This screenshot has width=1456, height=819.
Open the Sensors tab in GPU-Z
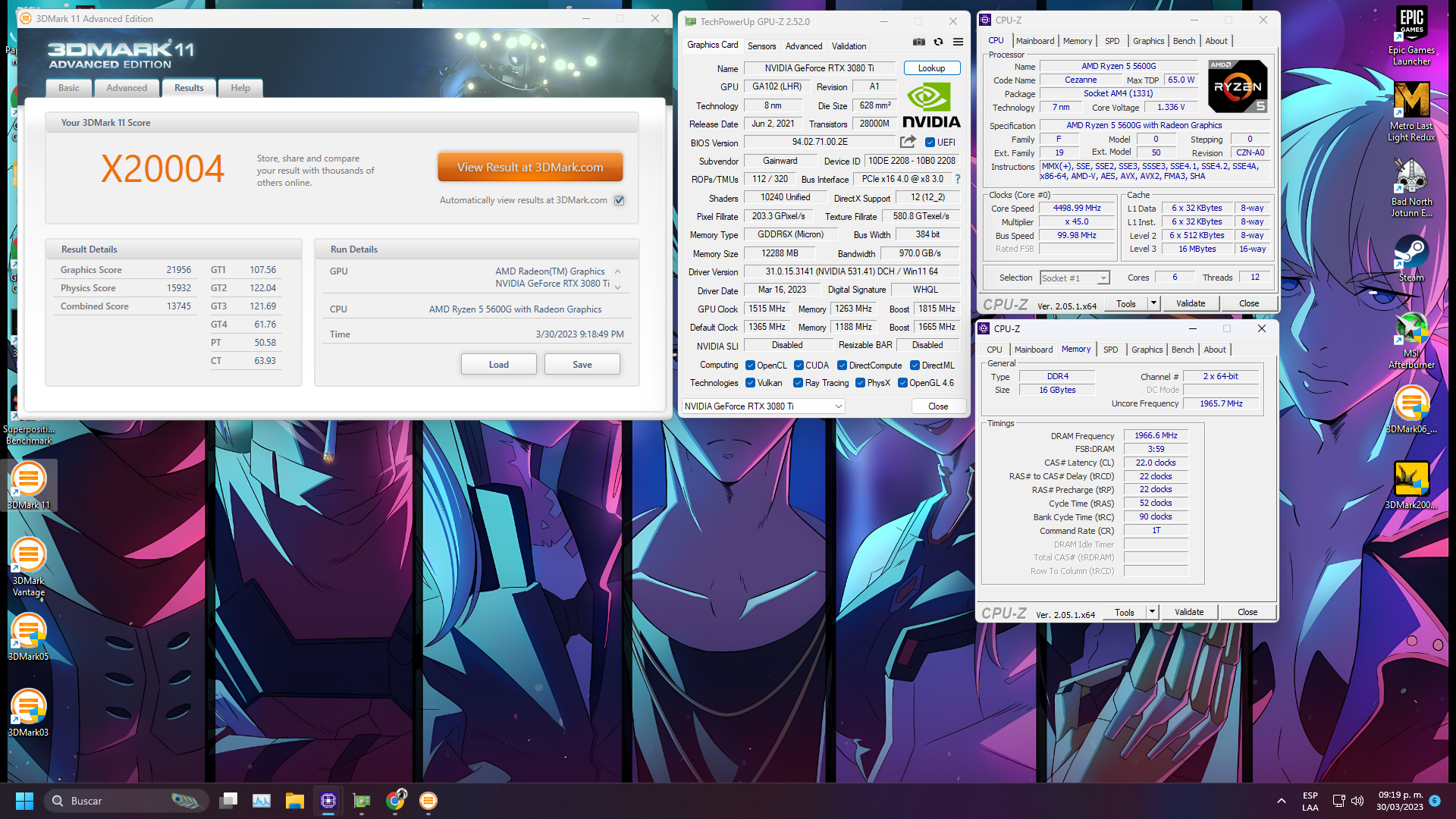[x=761, y=46]
